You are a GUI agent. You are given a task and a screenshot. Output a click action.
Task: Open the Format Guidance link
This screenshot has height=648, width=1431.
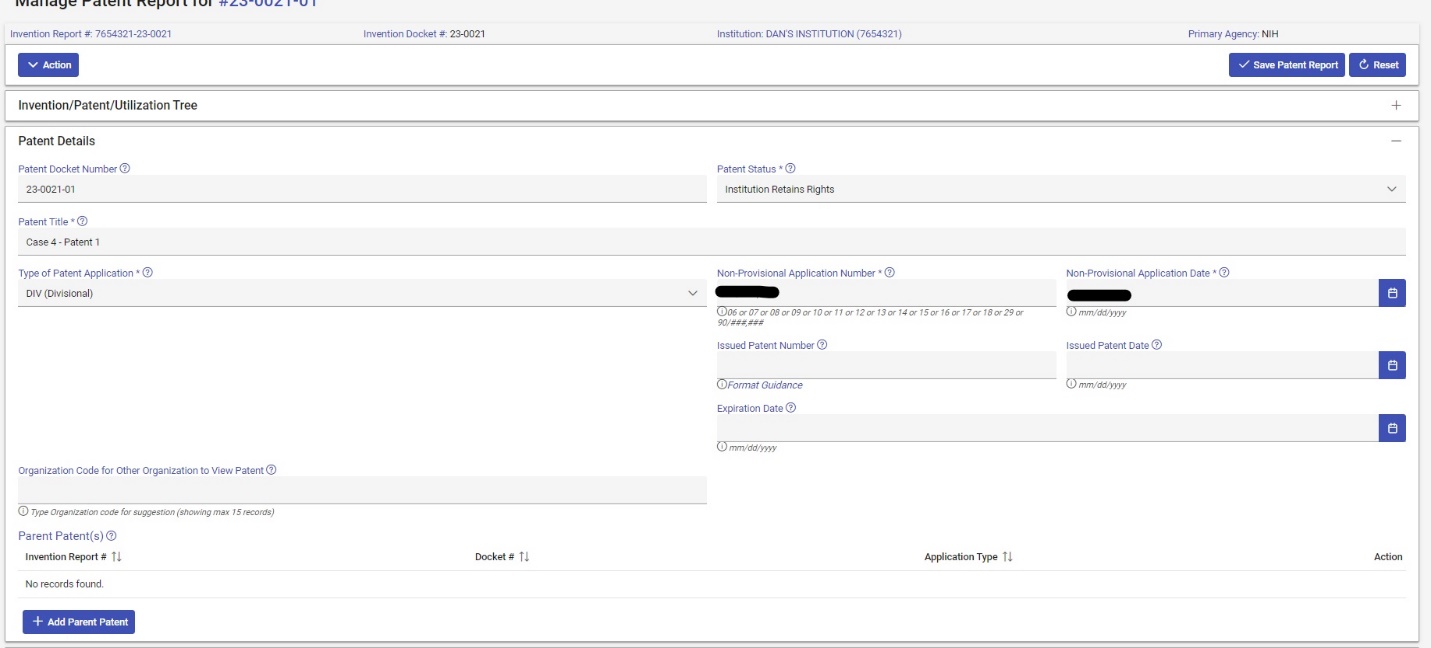pyautogui.click(x=764, y=385)
